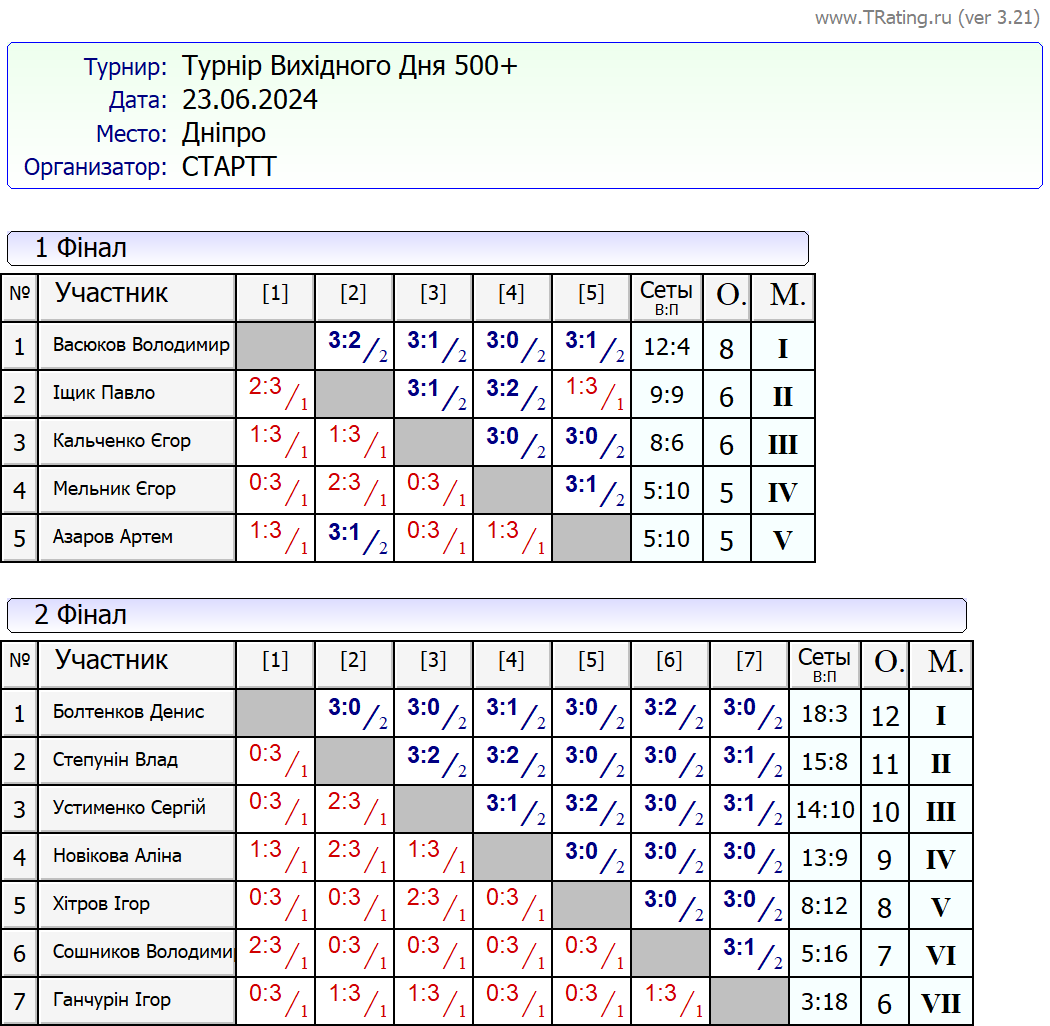Open player Новікова Аліна

pyautogui.click(x=117, y=856)
